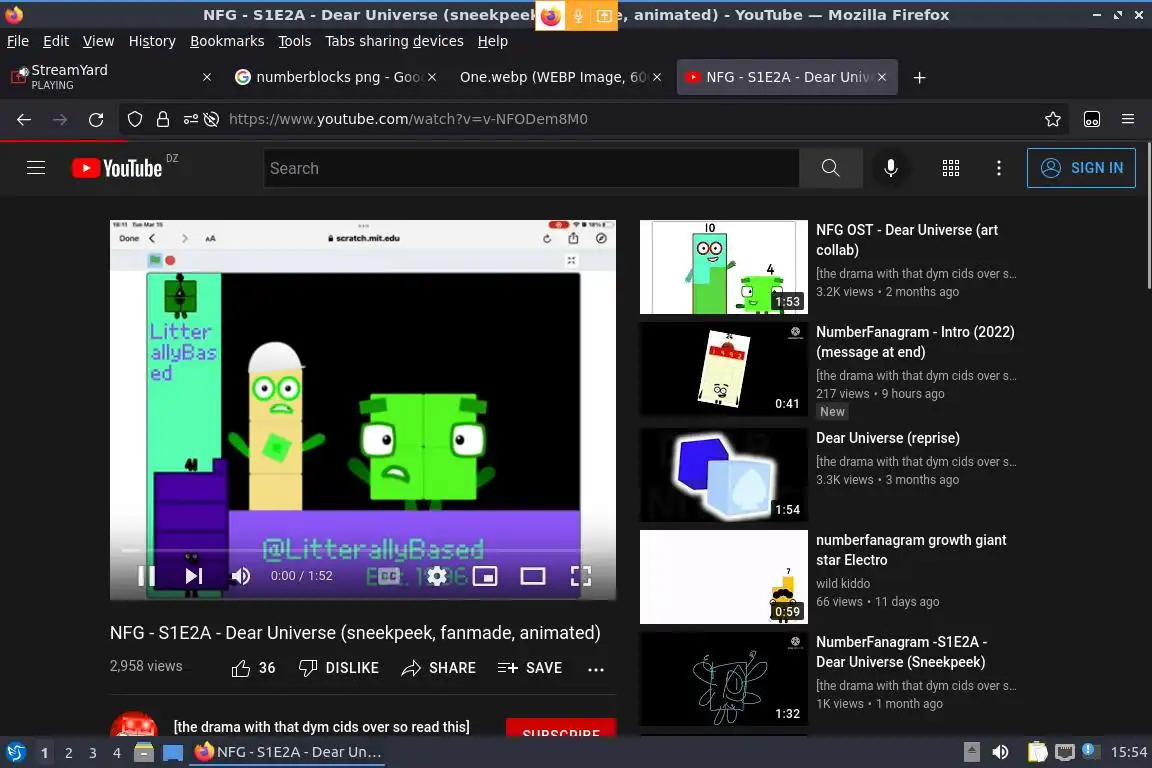Share the video
Screen dimensions: 1152x768
[x=439, y=668]
